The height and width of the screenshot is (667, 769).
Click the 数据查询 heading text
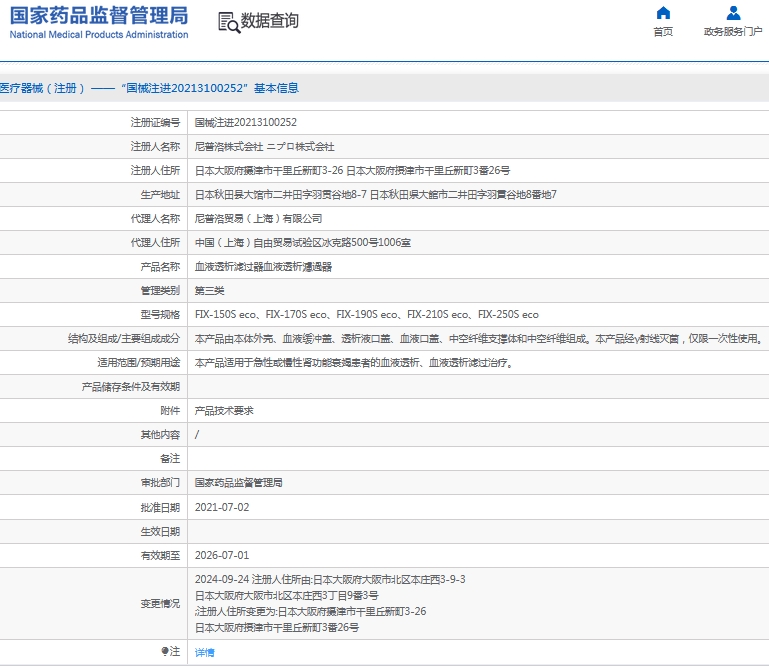tap(269, 21)
